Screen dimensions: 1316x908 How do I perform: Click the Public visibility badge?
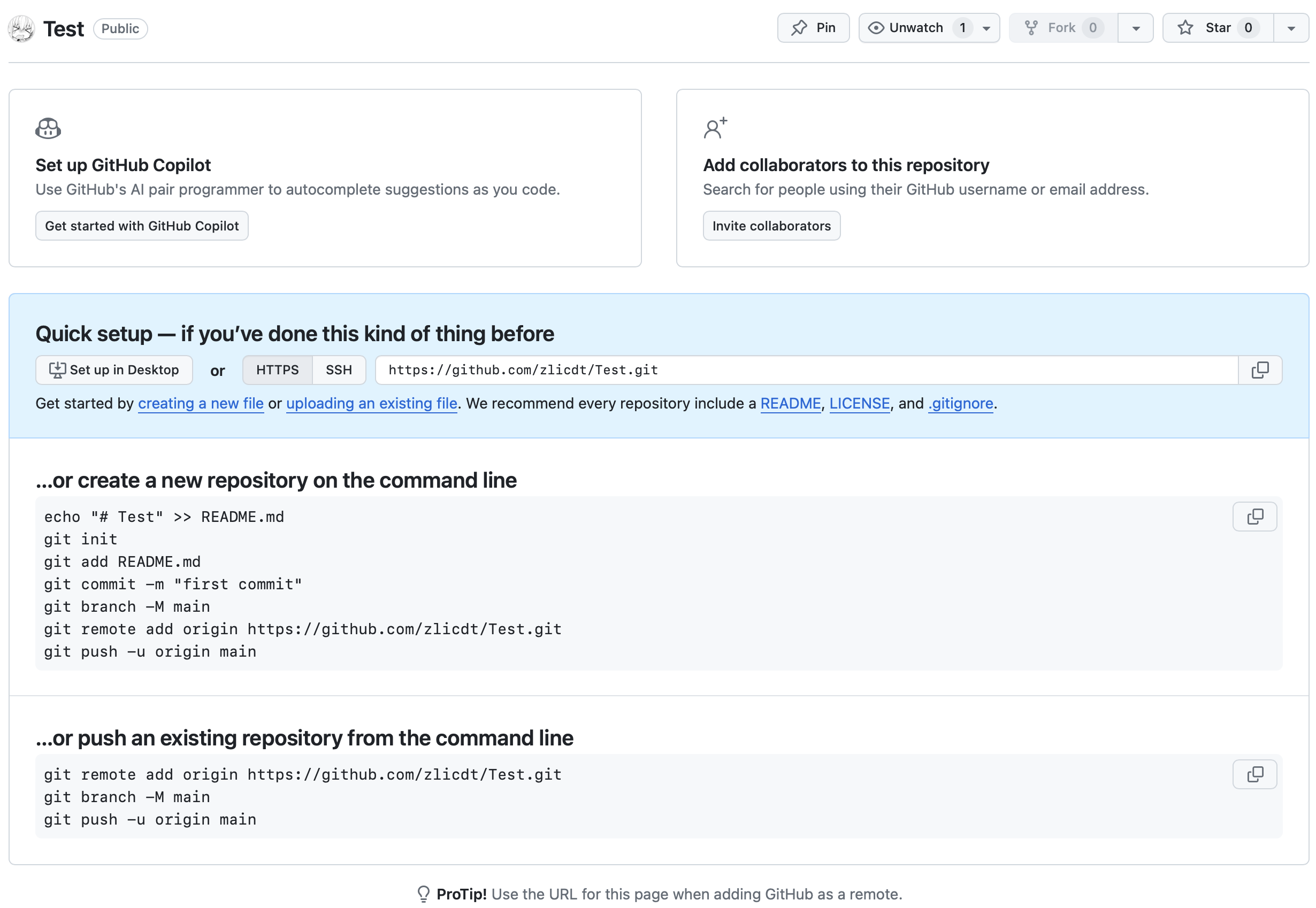pos(120,28)
